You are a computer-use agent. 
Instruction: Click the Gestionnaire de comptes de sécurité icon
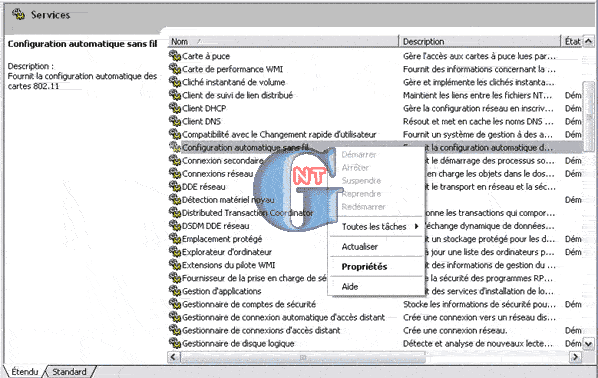point(175,304)
